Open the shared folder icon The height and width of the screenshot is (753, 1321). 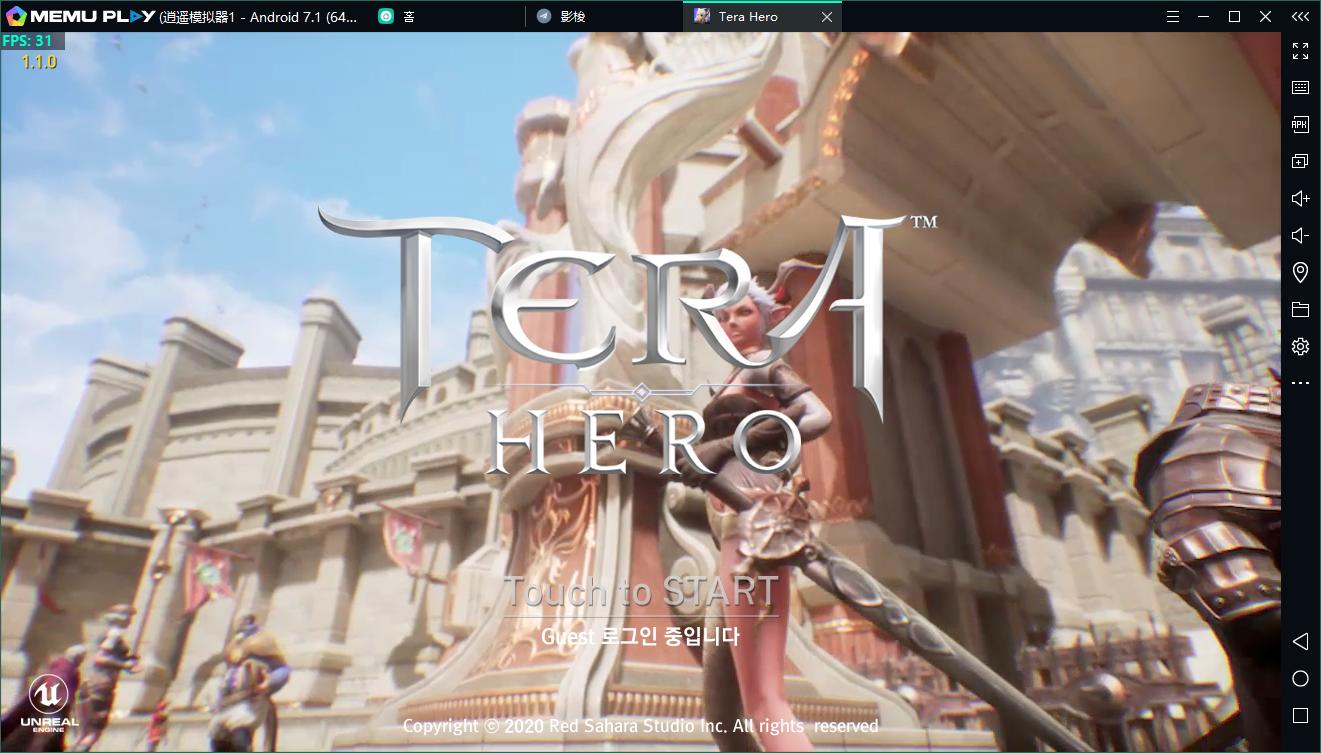(1300, 310)
